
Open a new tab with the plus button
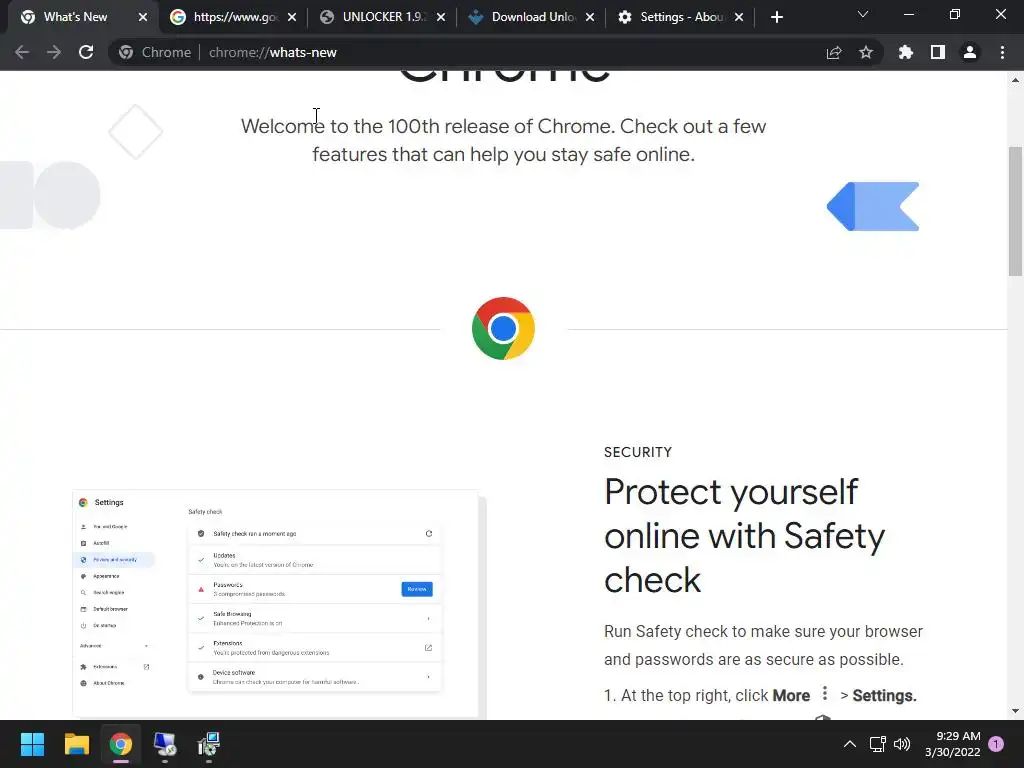[x=776, y=18]
